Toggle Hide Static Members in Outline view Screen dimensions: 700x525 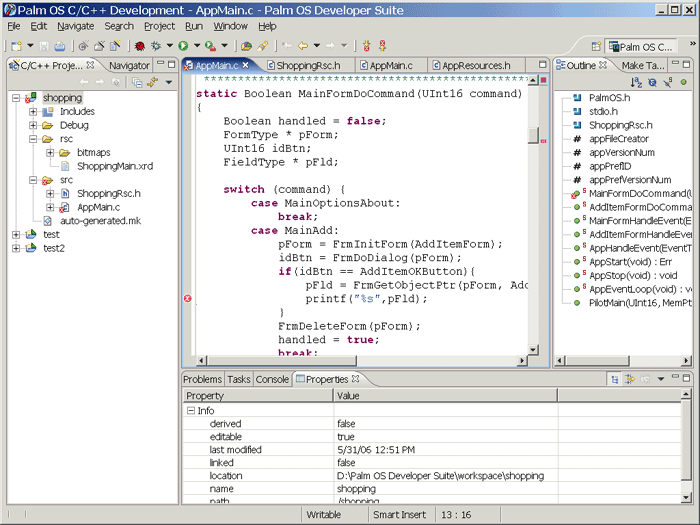pos(668,82)
